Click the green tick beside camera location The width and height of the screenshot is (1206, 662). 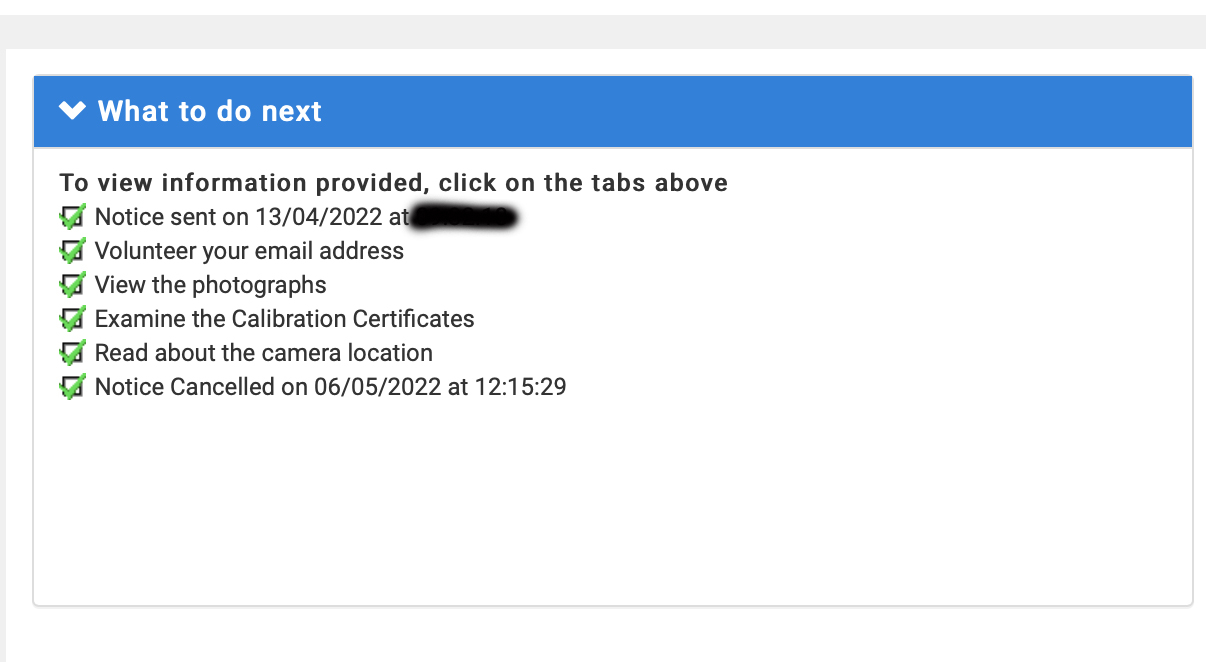click(x=72, y=353)
